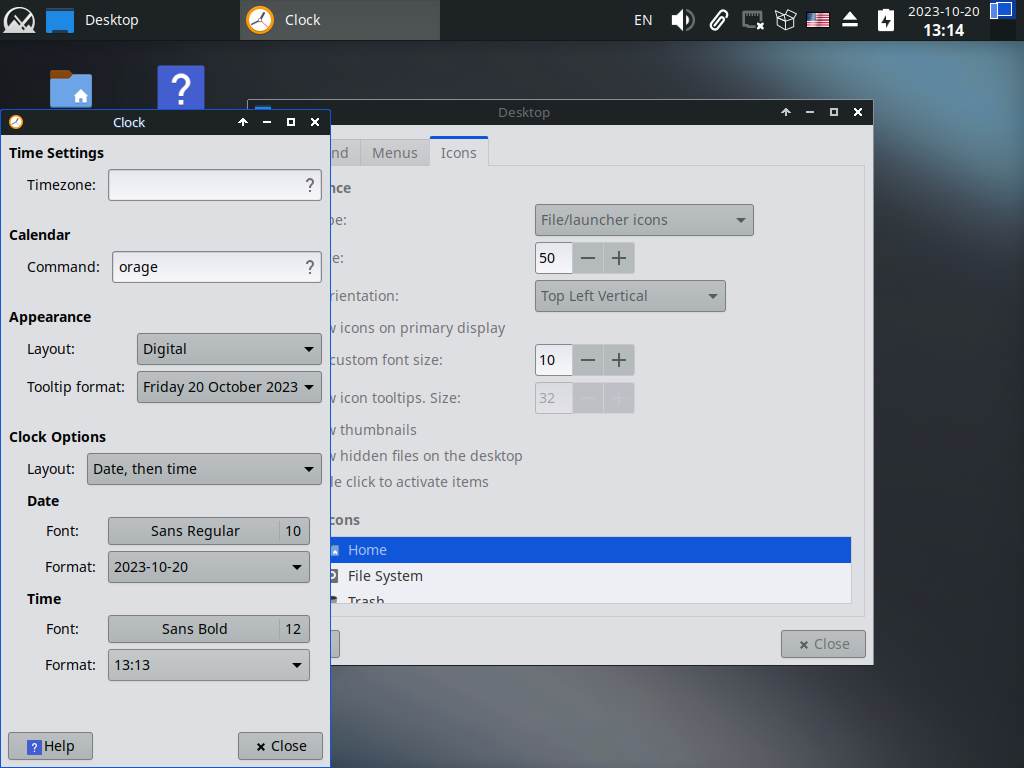Click the disconnected network icon
The image size is (1024, 768).
coord(753,20)
